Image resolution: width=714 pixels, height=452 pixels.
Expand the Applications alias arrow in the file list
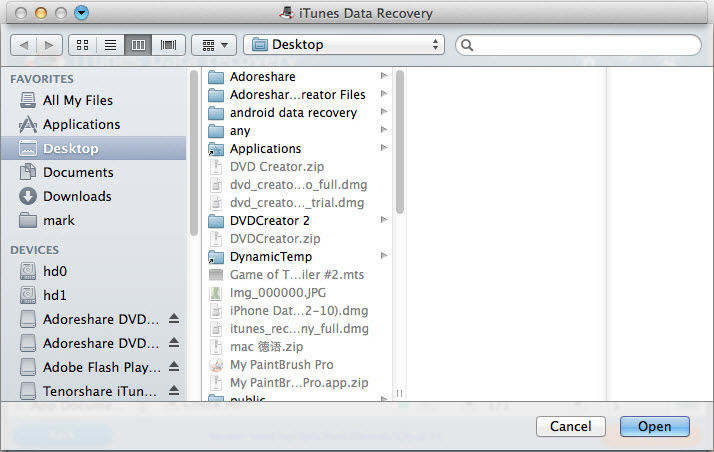pos(384,147)
